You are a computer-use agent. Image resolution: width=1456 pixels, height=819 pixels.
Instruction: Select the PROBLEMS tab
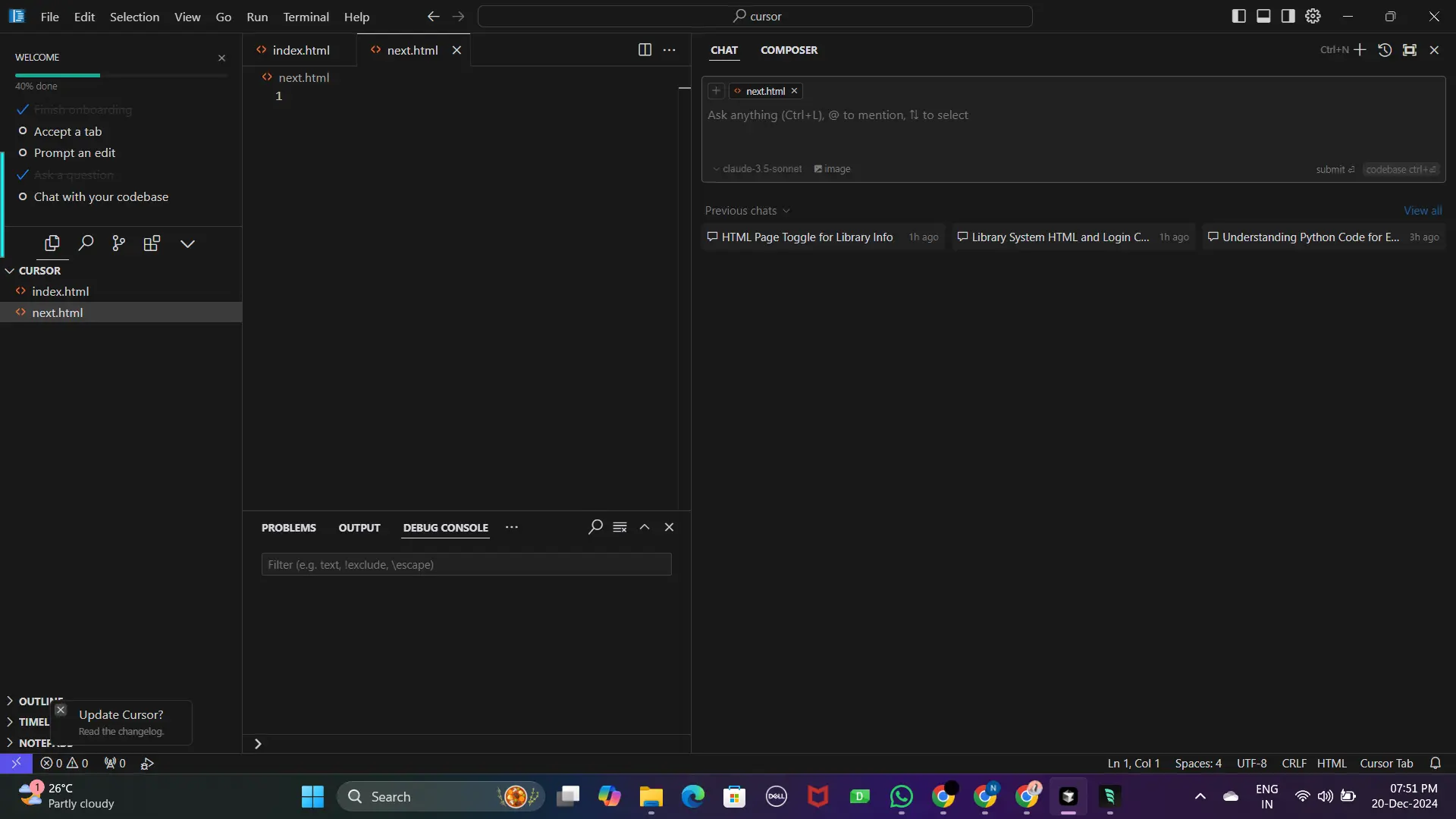point(289,528)
